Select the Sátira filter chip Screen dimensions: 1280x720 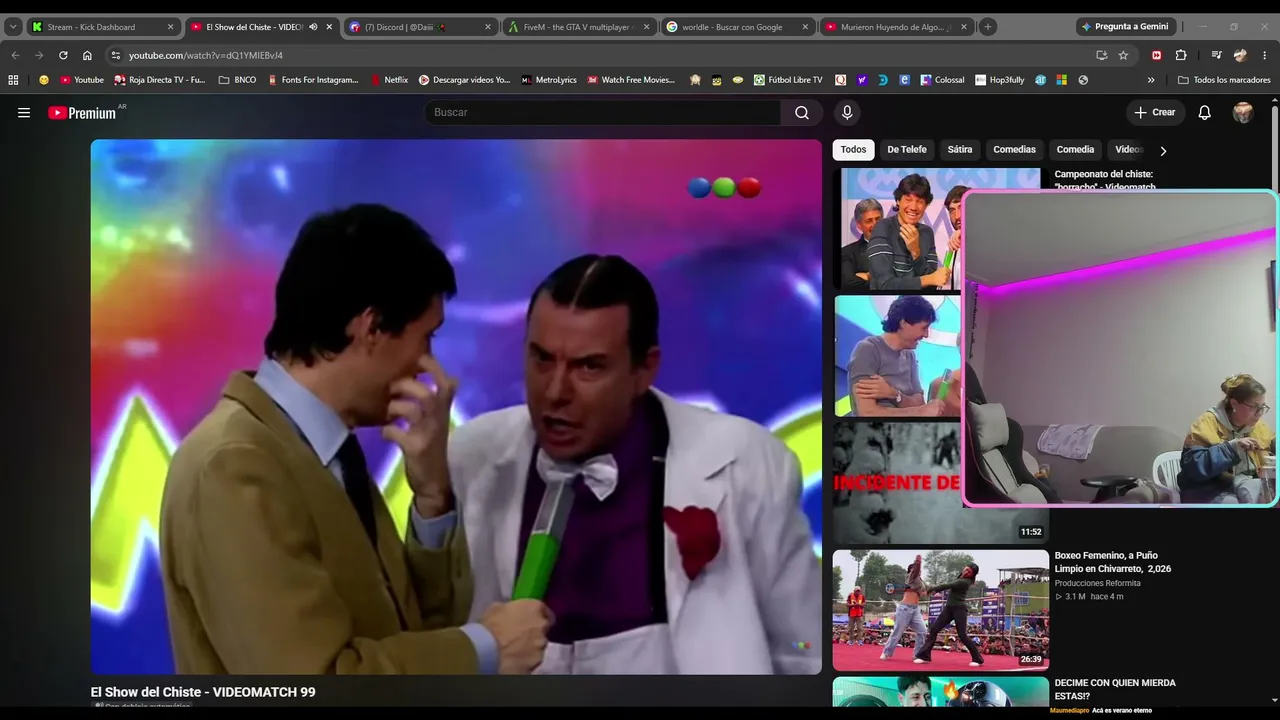click(x=960, y=150)
